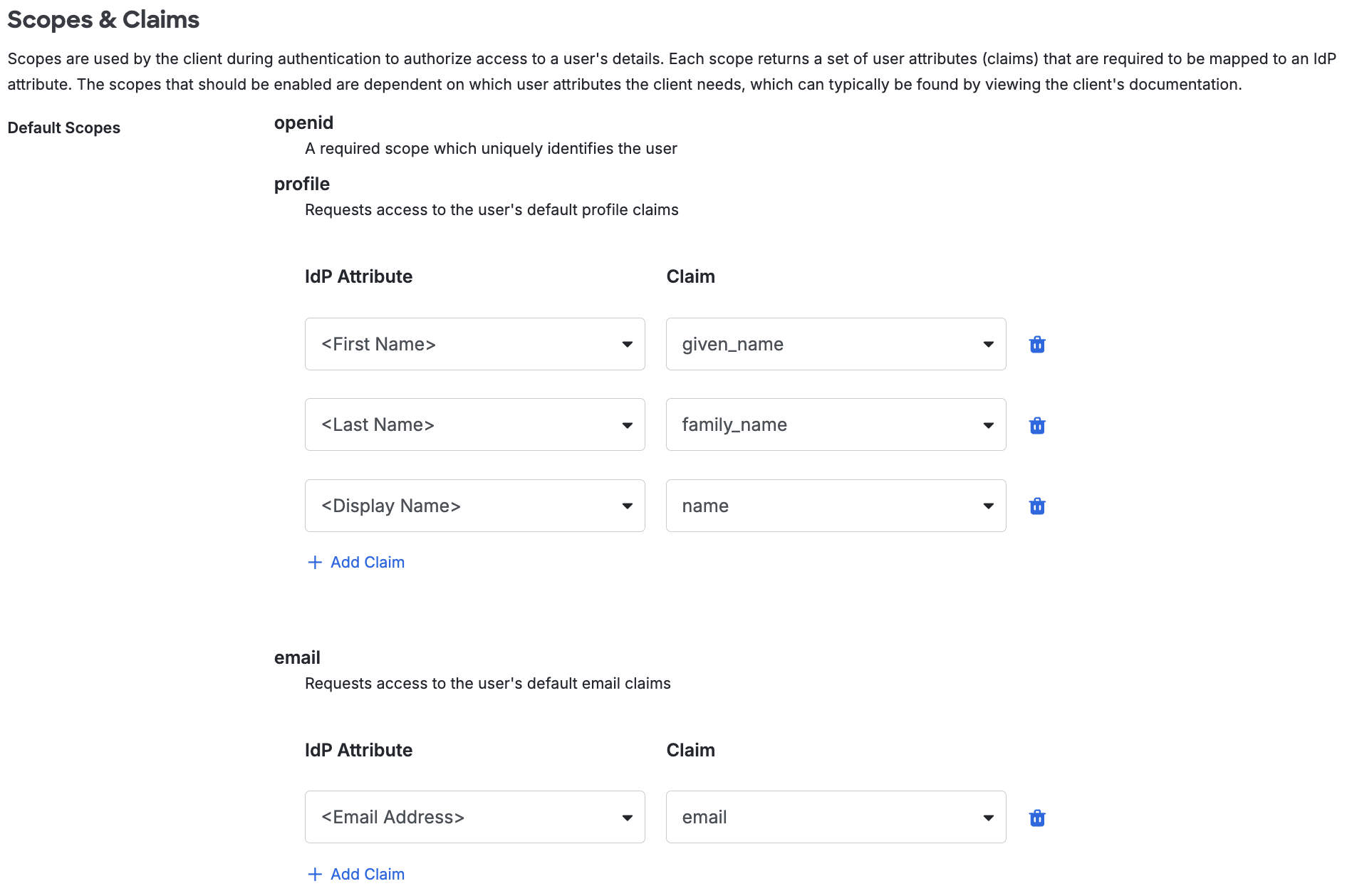Click the profile scope label
1352x896 pixels.
(x=302, y=184)
